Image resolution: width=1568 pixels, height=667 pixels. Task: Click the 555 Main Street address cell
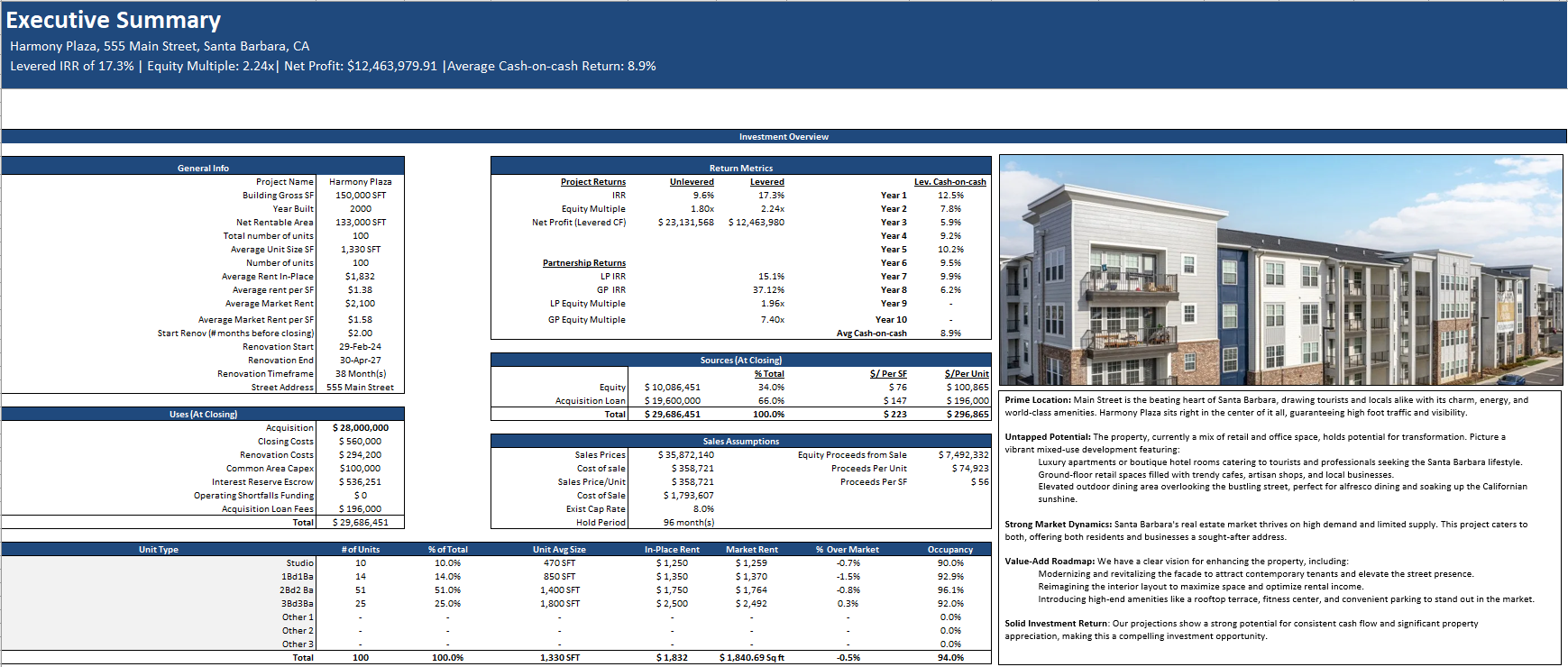click(x=360, y=388)
